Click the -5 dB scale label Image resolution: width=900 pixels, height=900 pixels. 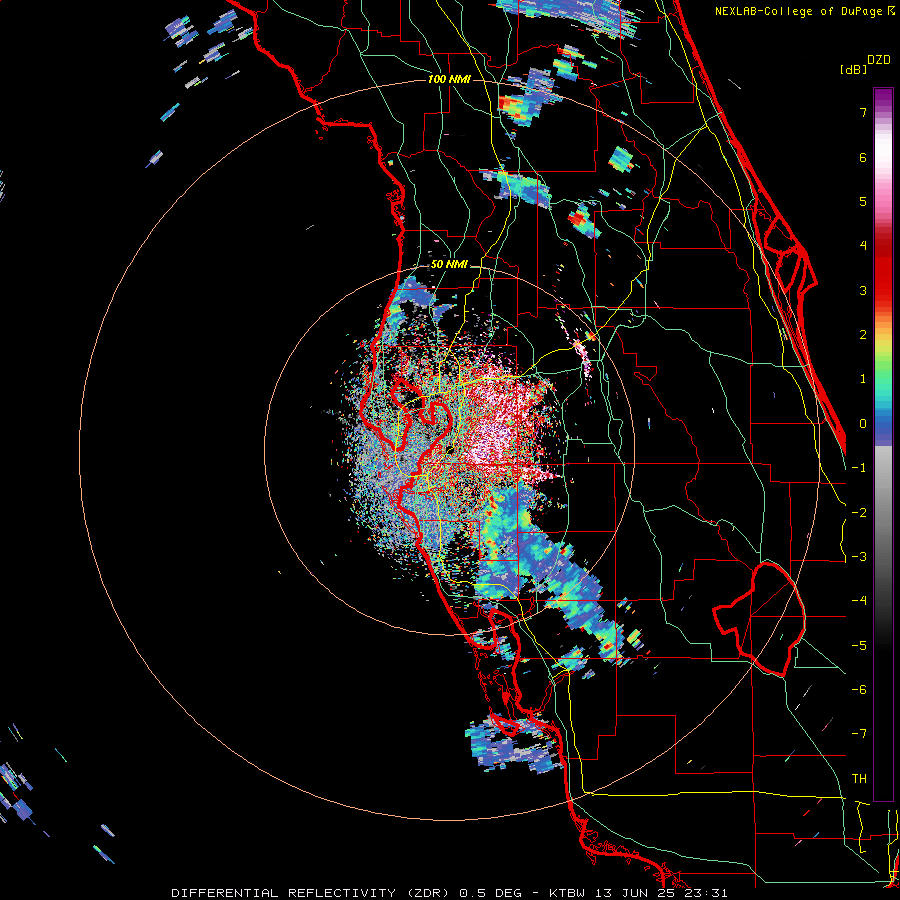859,646
